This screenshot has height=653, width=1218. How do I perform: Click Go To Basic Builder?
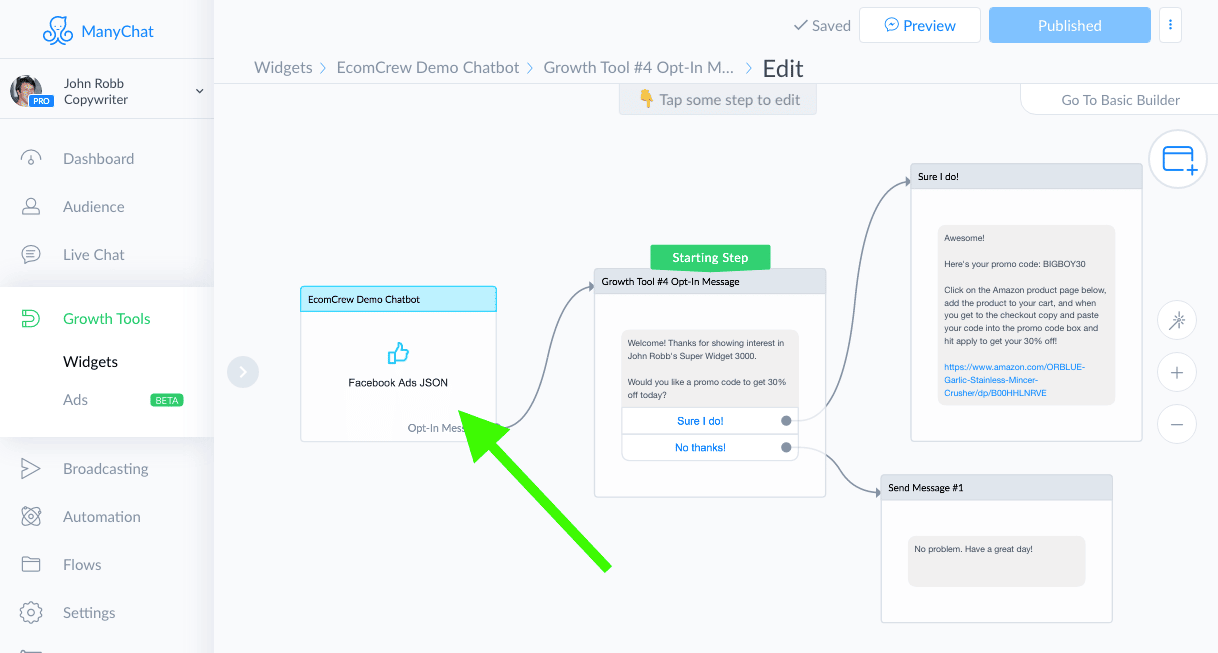tap(1120, 100)
